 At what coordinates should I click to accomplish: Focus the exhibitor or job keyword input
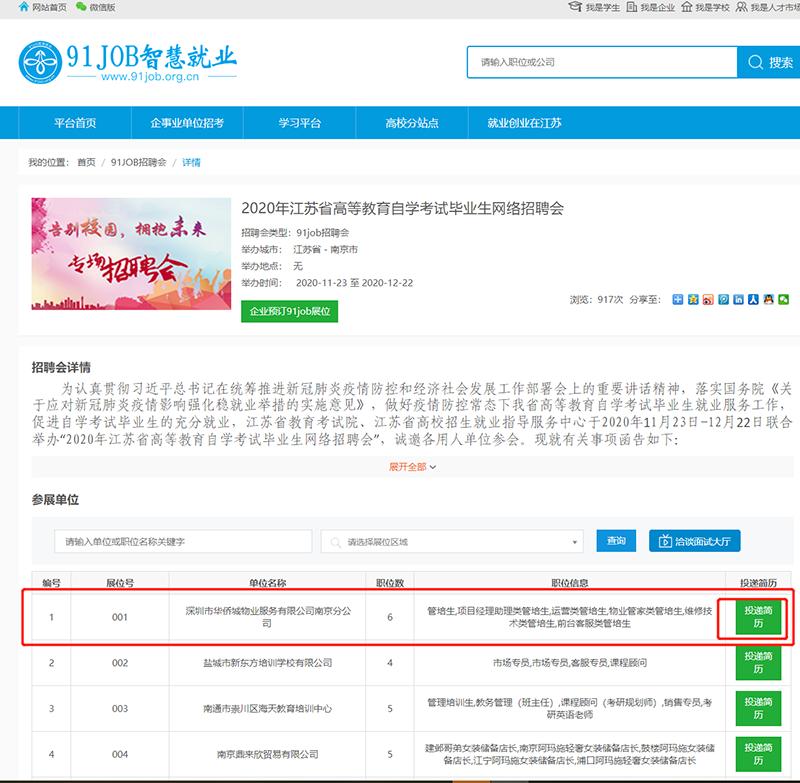pyautogui.click(x=183, y=541)
